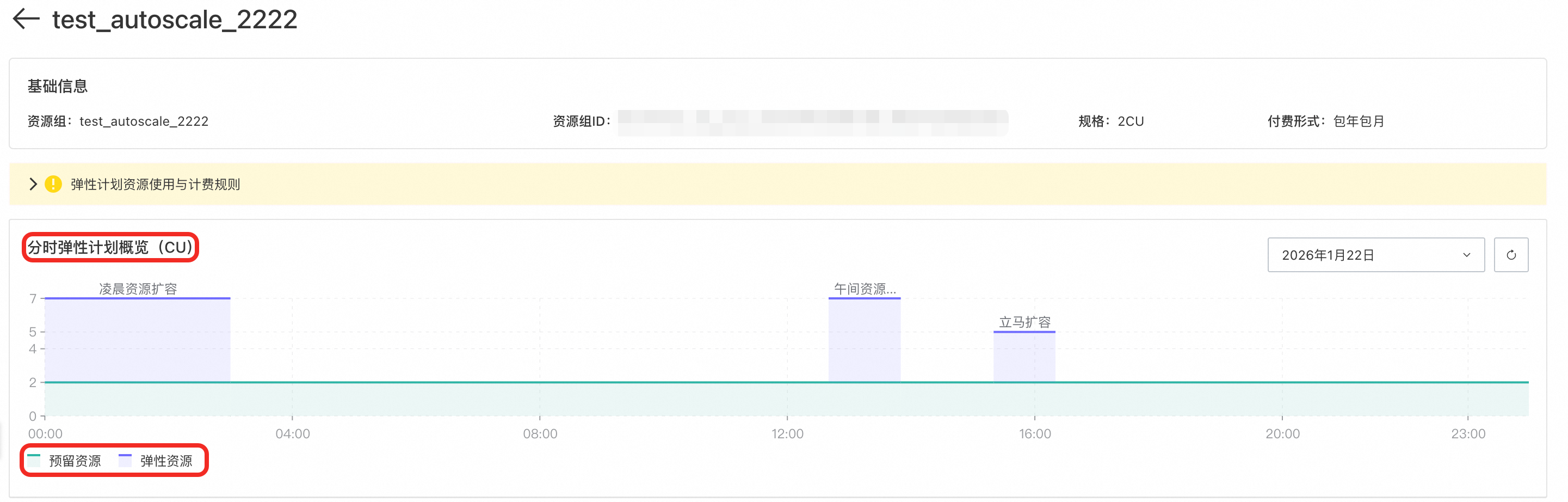1568x502 pixels.
Task: Click the 16:00 time axis label
Action: coord(1035,434)
